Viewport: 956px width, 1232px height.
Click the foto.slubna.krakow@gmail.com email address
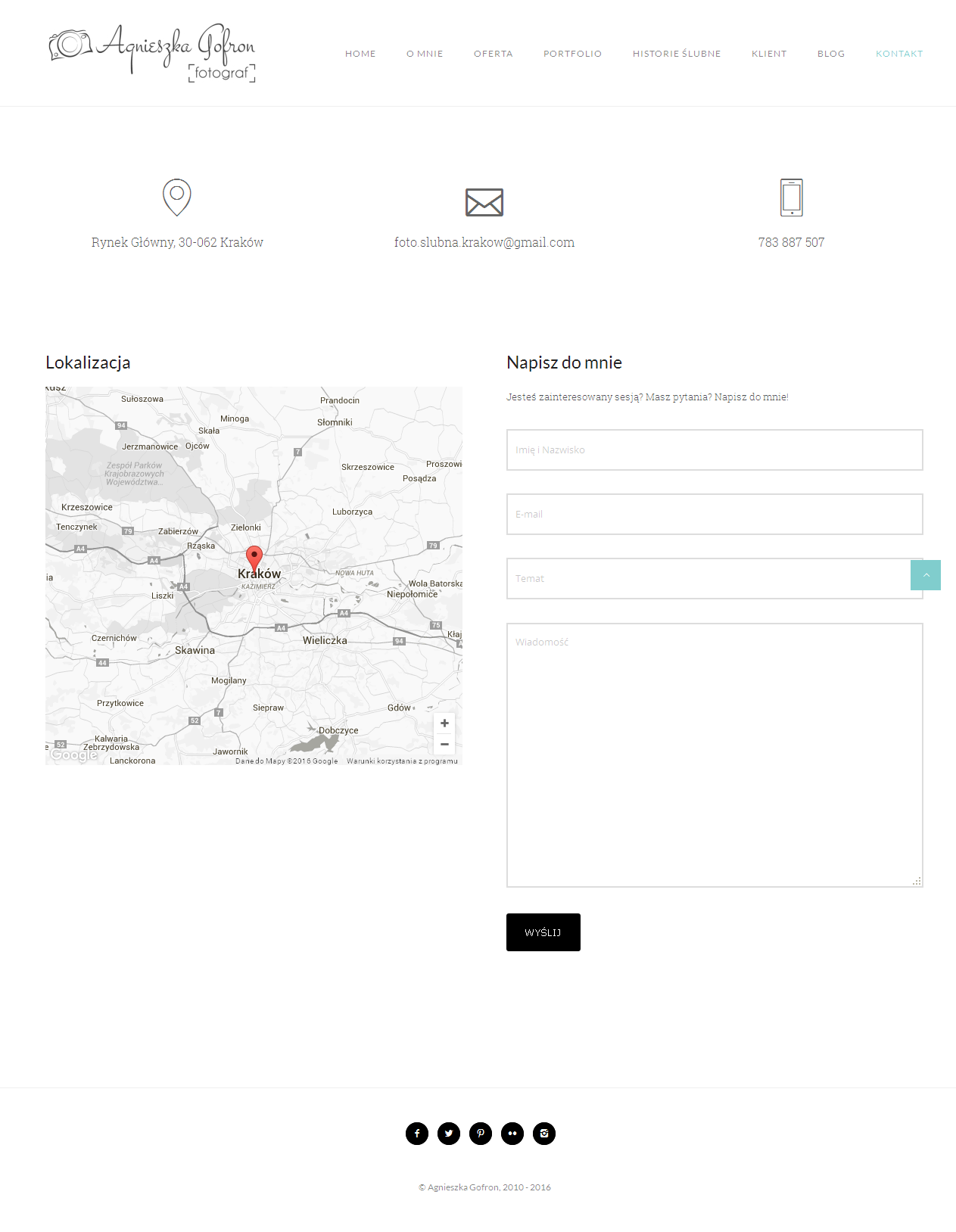484,242
